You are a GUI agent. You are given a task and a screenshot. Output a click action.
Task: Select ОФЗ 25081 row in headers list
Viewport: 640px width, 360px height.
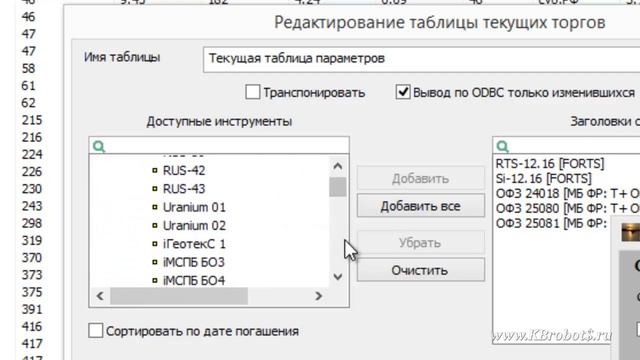pos(551,223)
